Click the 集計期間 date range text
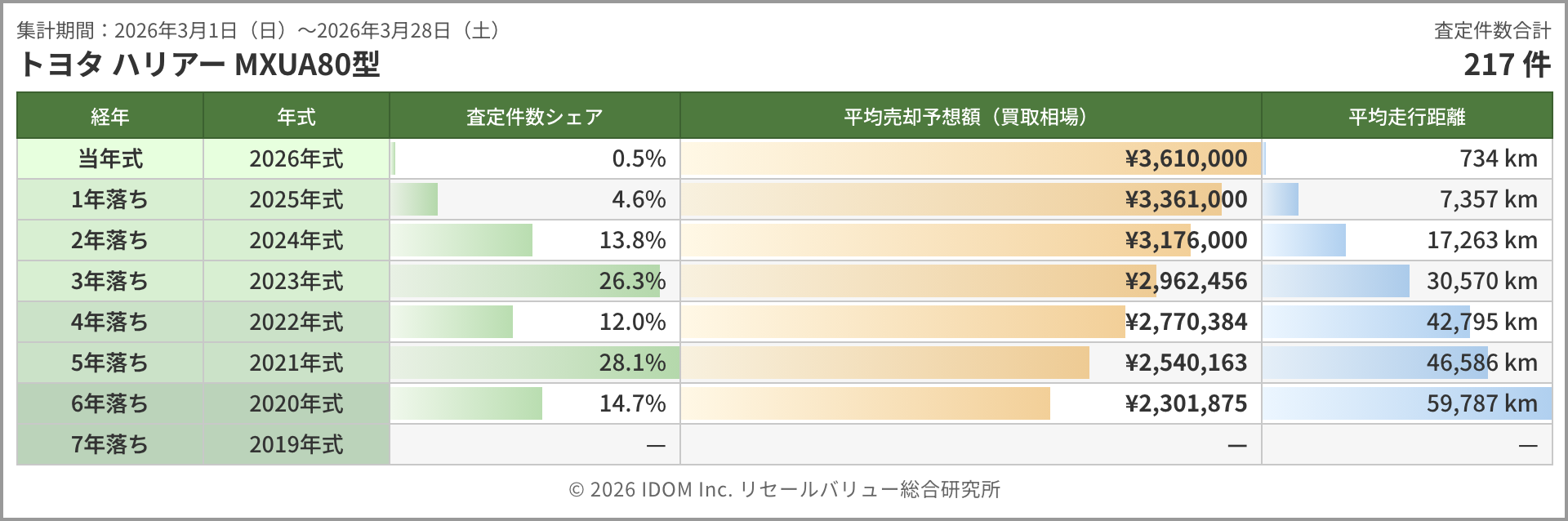The width and height of the screenshot is (1568, 521). pos(258,31)
